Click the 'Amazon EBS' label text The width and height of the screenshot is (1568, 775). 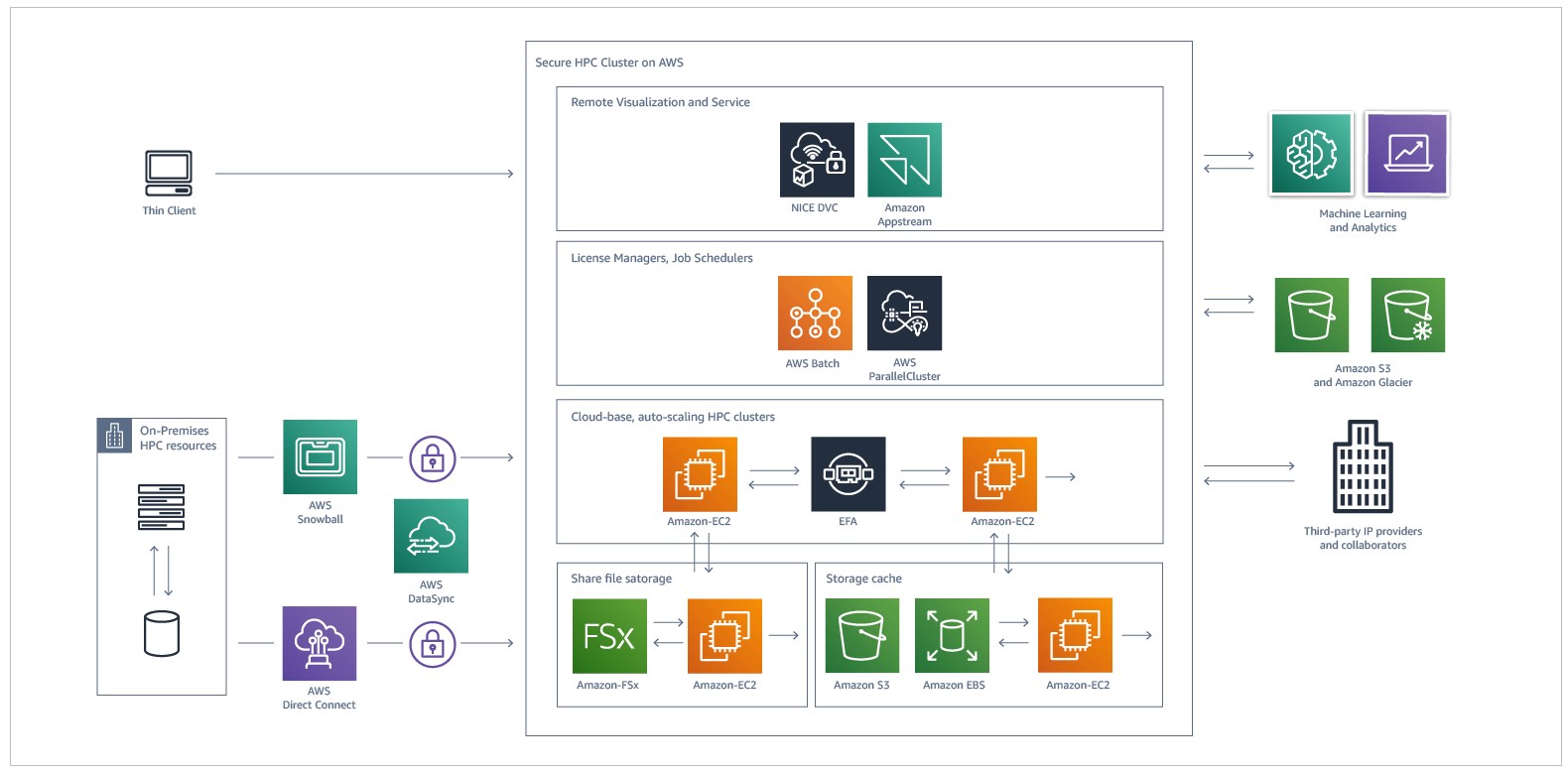pyautogui.click(x=954, y=685)
